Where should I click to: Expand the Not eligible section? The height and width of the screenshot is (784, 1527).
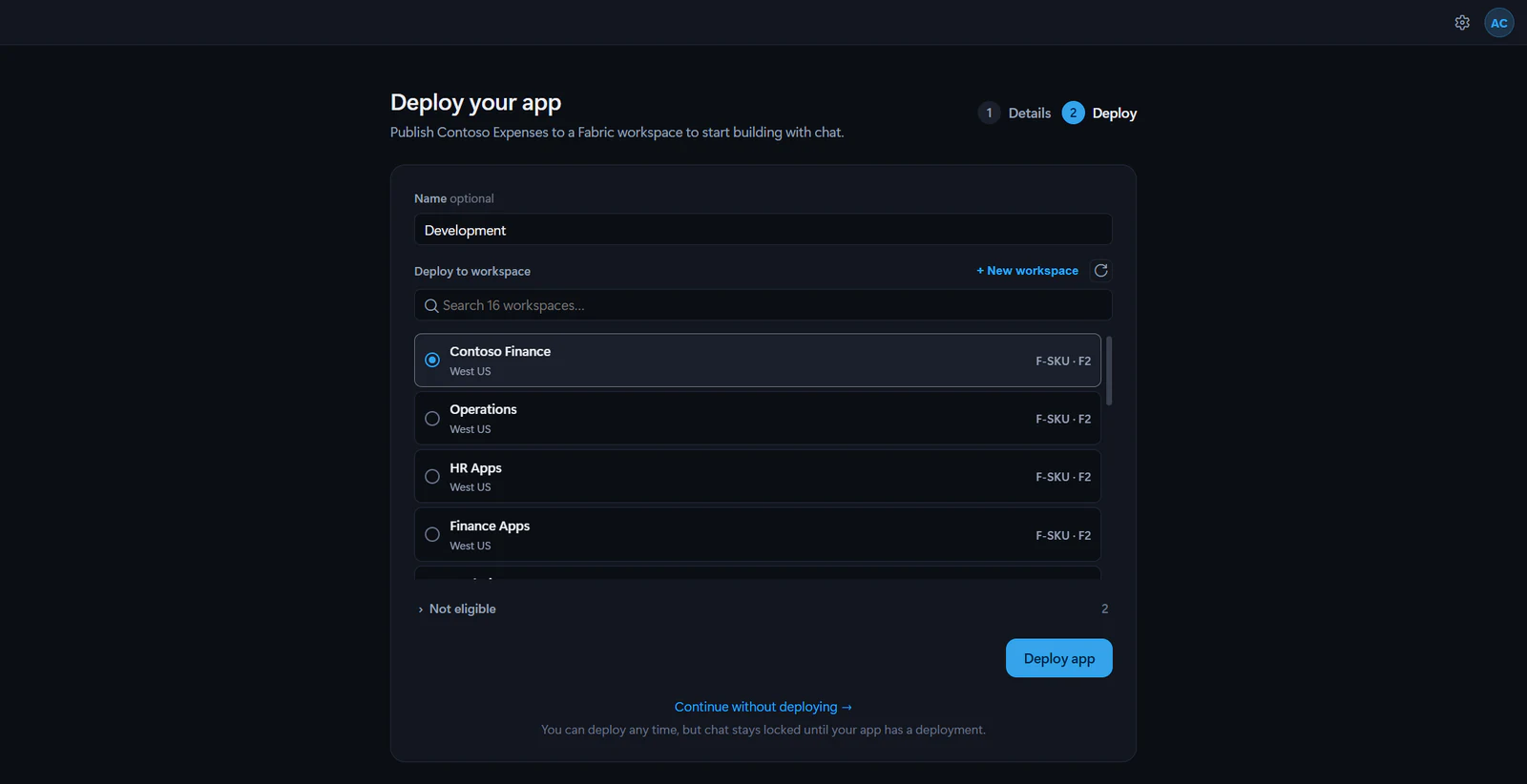[x=457, y=609]
